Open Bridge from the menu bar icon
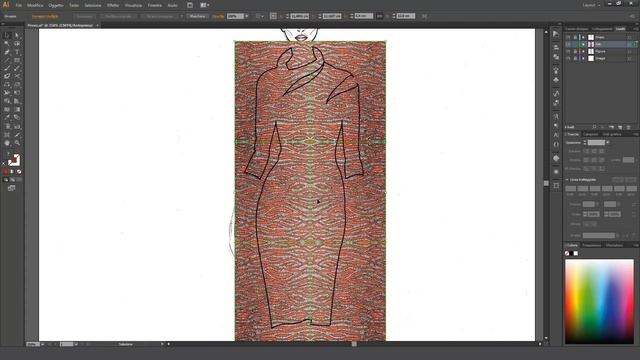The height and width of the screenshot is (360, 640). tap(190, 5)
